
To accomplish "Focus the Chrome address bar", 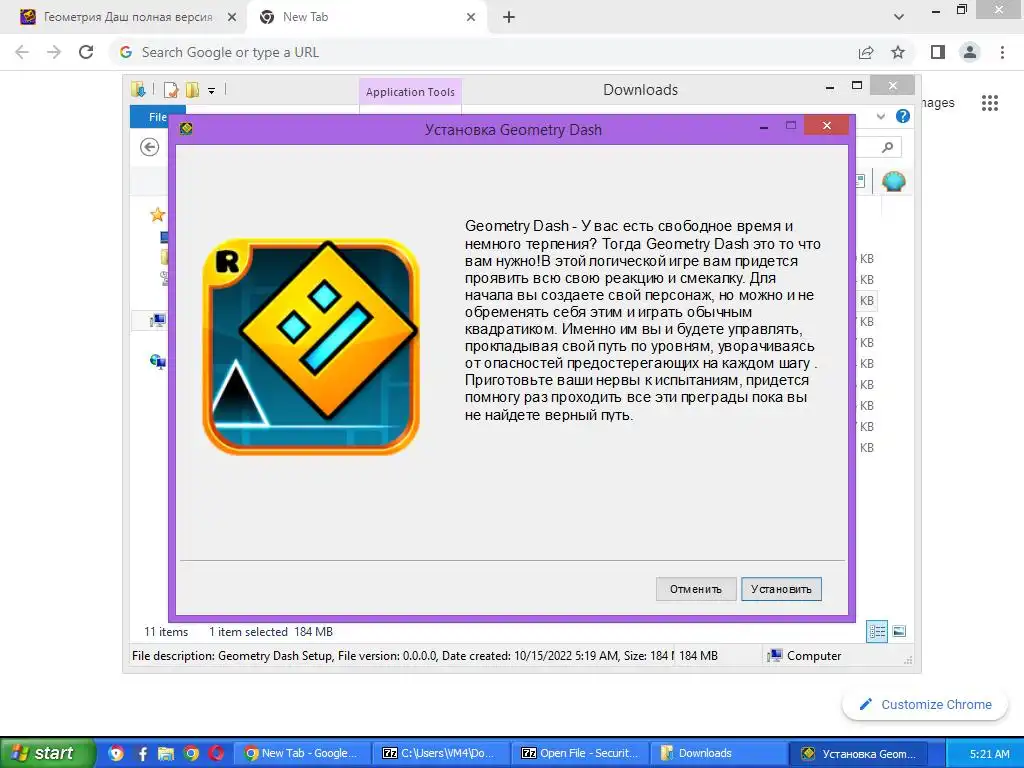I will pos(483,52).
